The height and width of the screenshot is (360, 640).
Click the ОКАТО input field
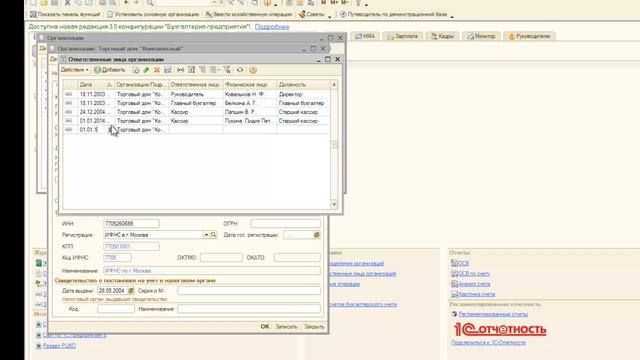coord(297,258)
